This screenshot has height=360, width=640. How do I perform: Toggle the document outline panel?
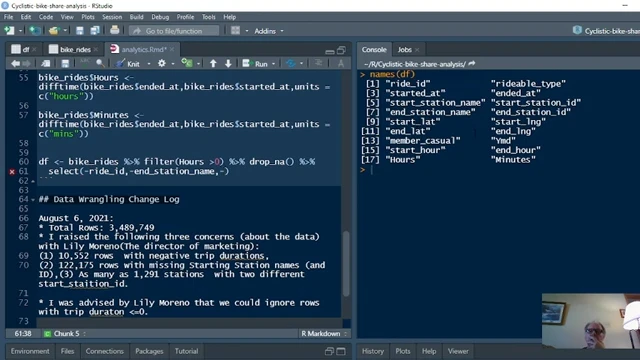tap(318, 63)
